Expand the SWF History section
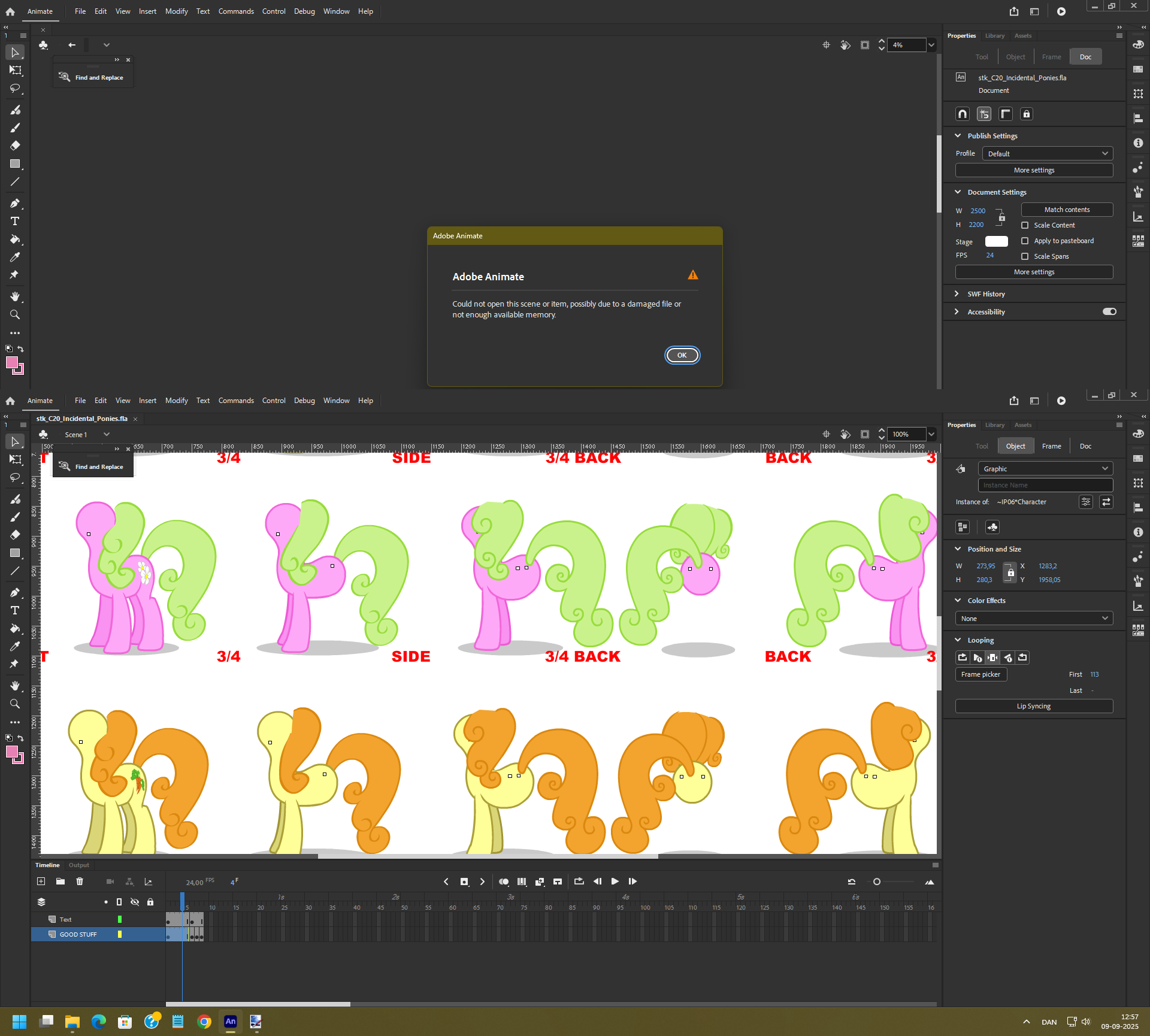 click(957, 294)
